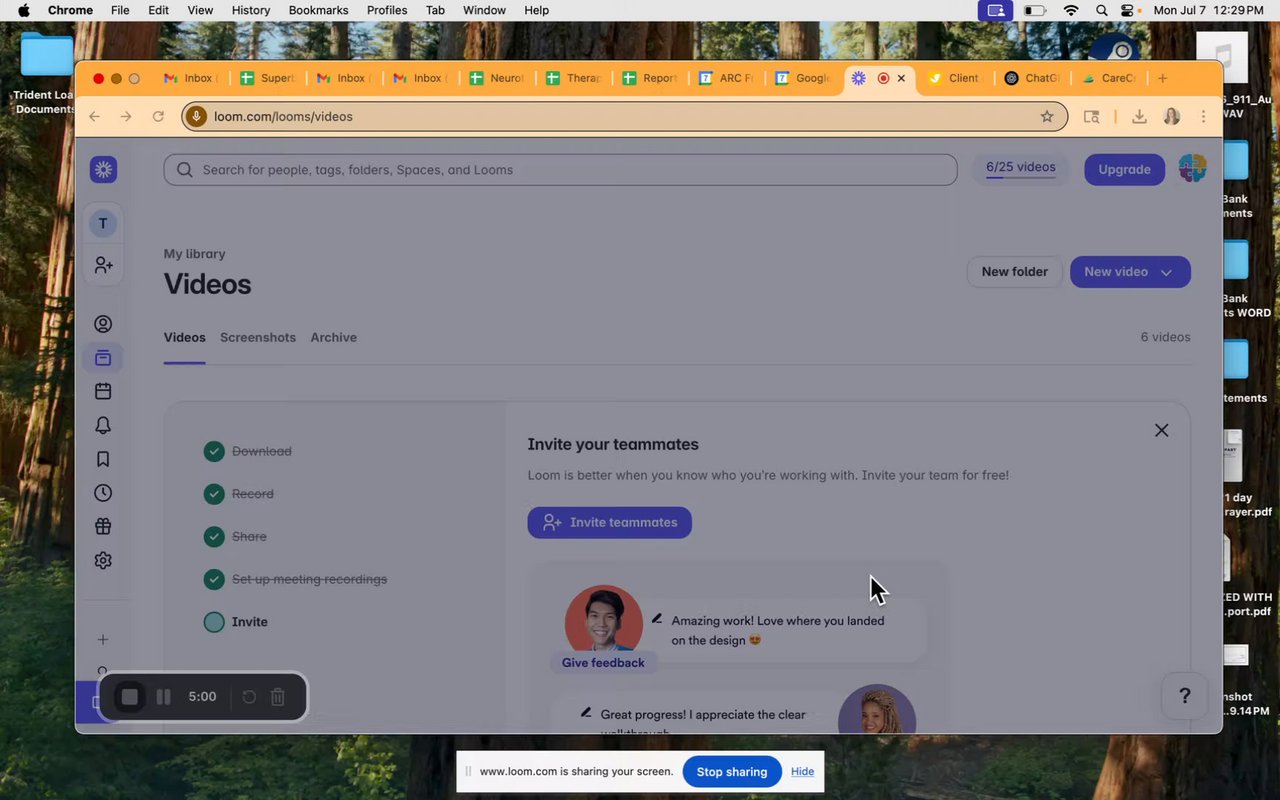Toggle the Download checklist item

pyautogui.click(x=214, y=451)
